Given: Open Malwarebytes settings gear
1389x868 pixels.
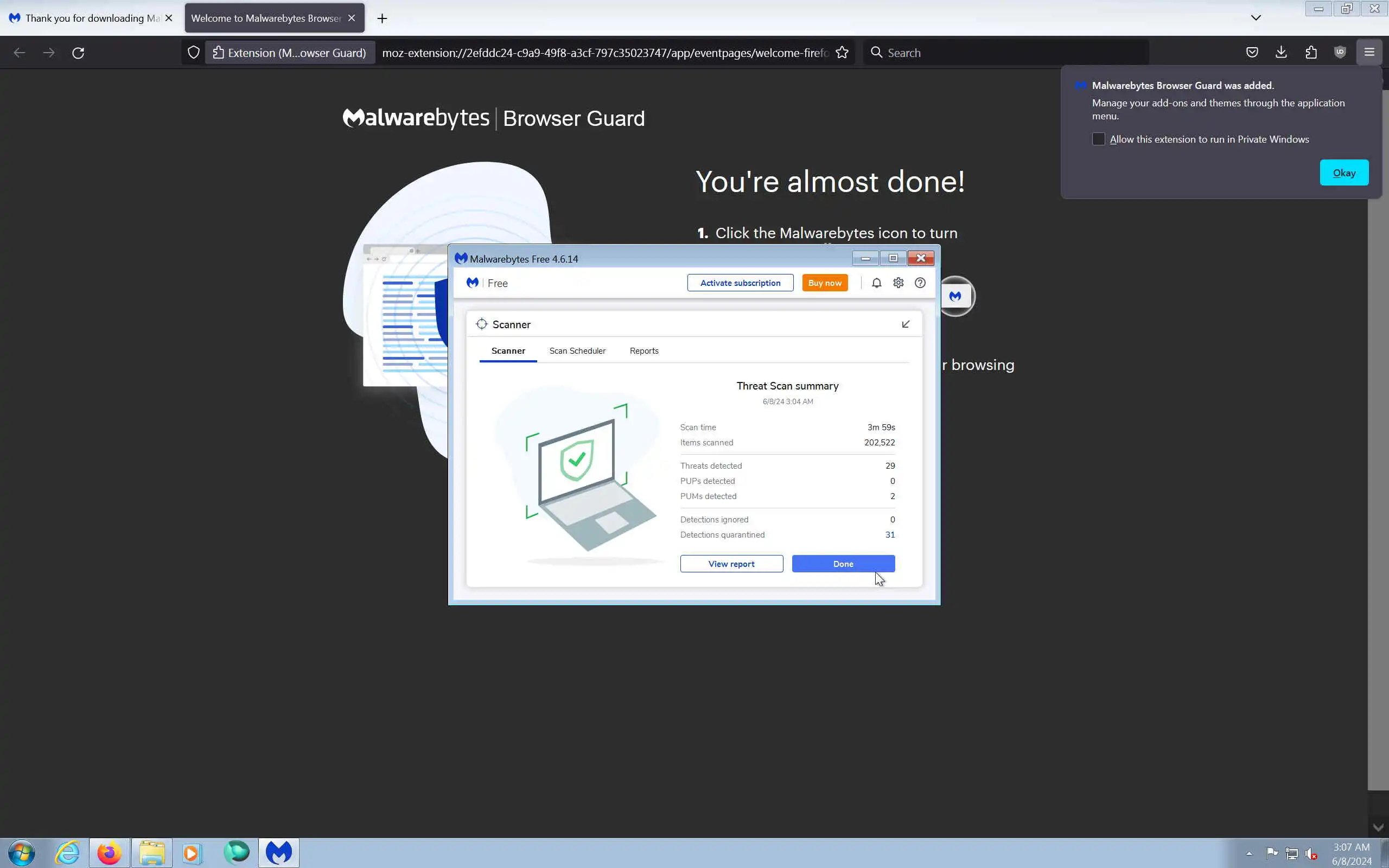Looking at the screenshot, I should tap(899, 283).
